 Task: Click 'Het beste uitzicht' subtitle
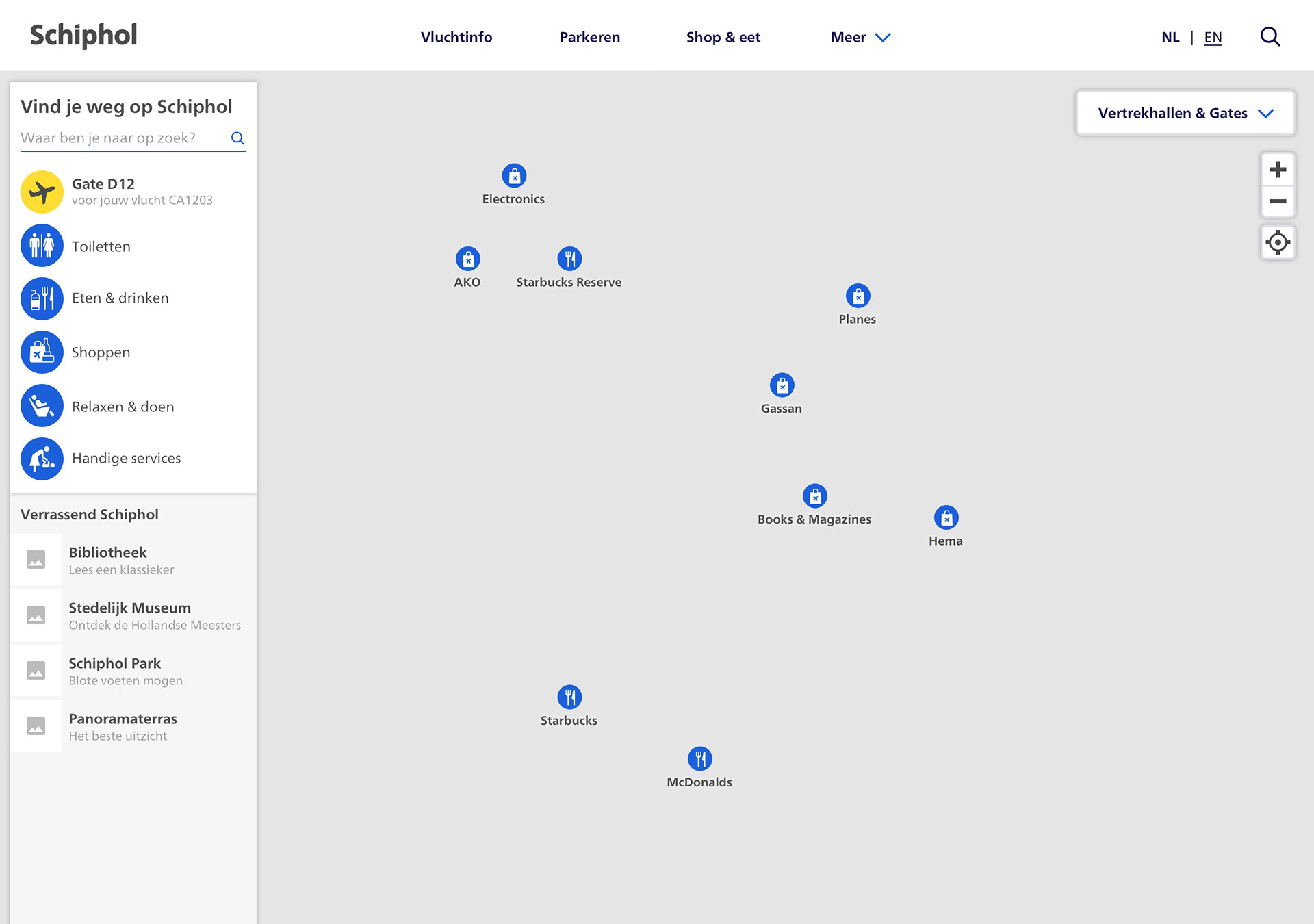(x=118, y=736)
